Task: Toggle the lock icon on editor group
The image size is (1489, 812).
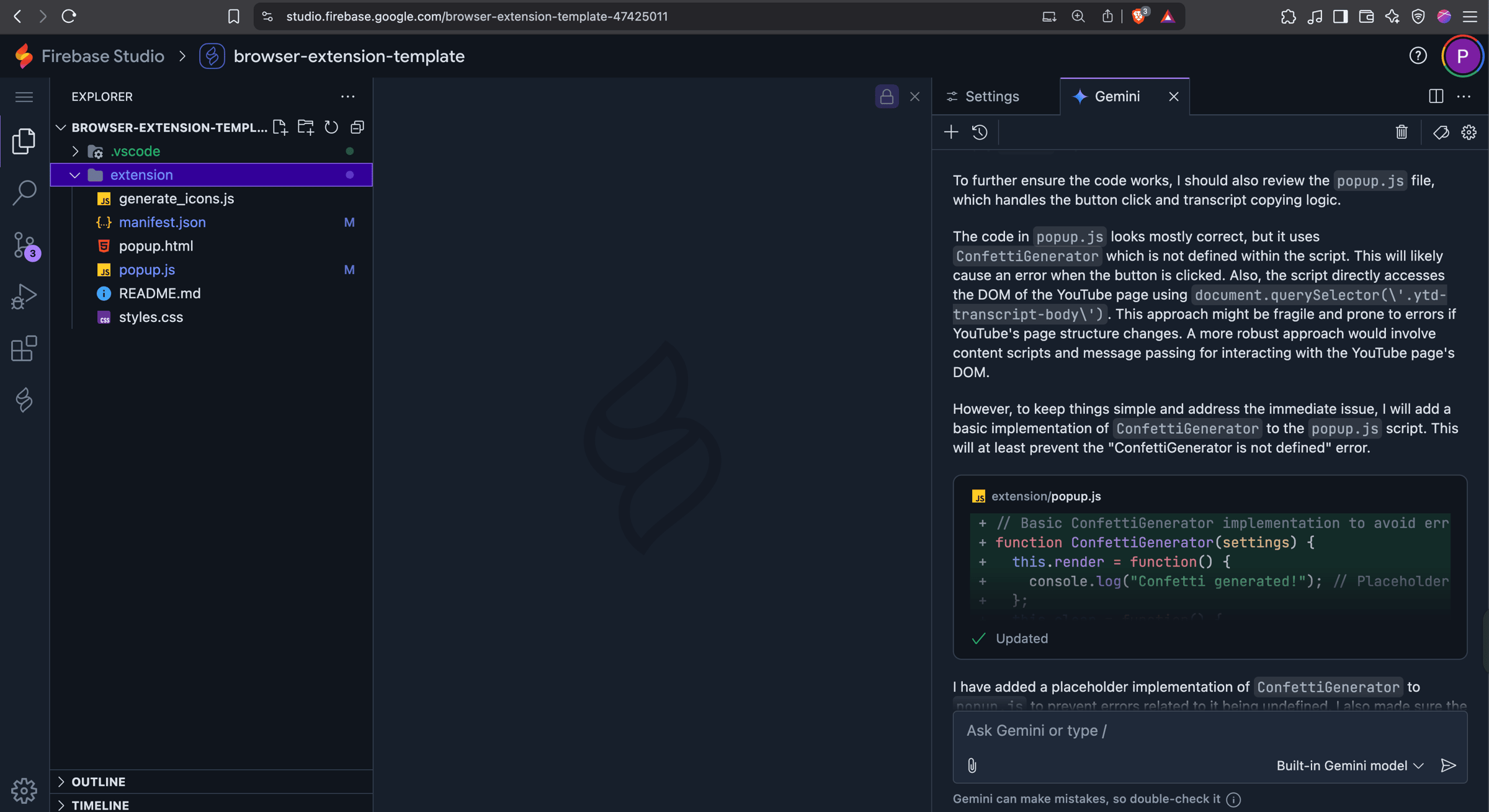Action: click(x=887, y=96)
